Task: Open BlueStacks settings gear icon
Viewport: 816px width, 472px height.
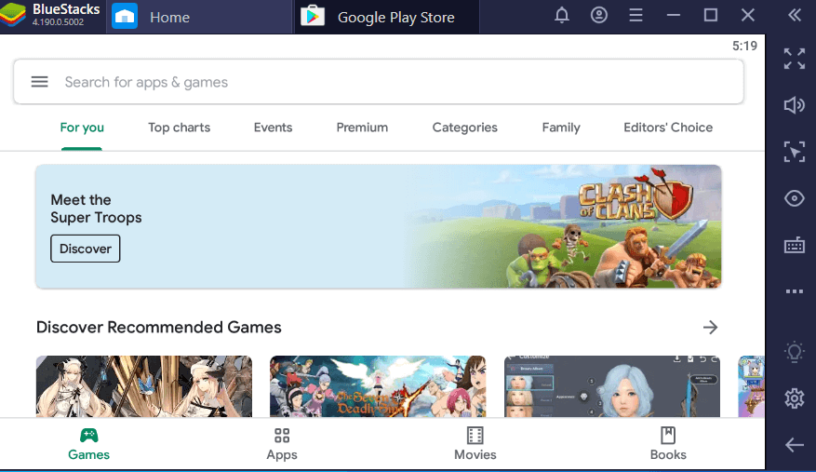Action: (x=794, y=399)
